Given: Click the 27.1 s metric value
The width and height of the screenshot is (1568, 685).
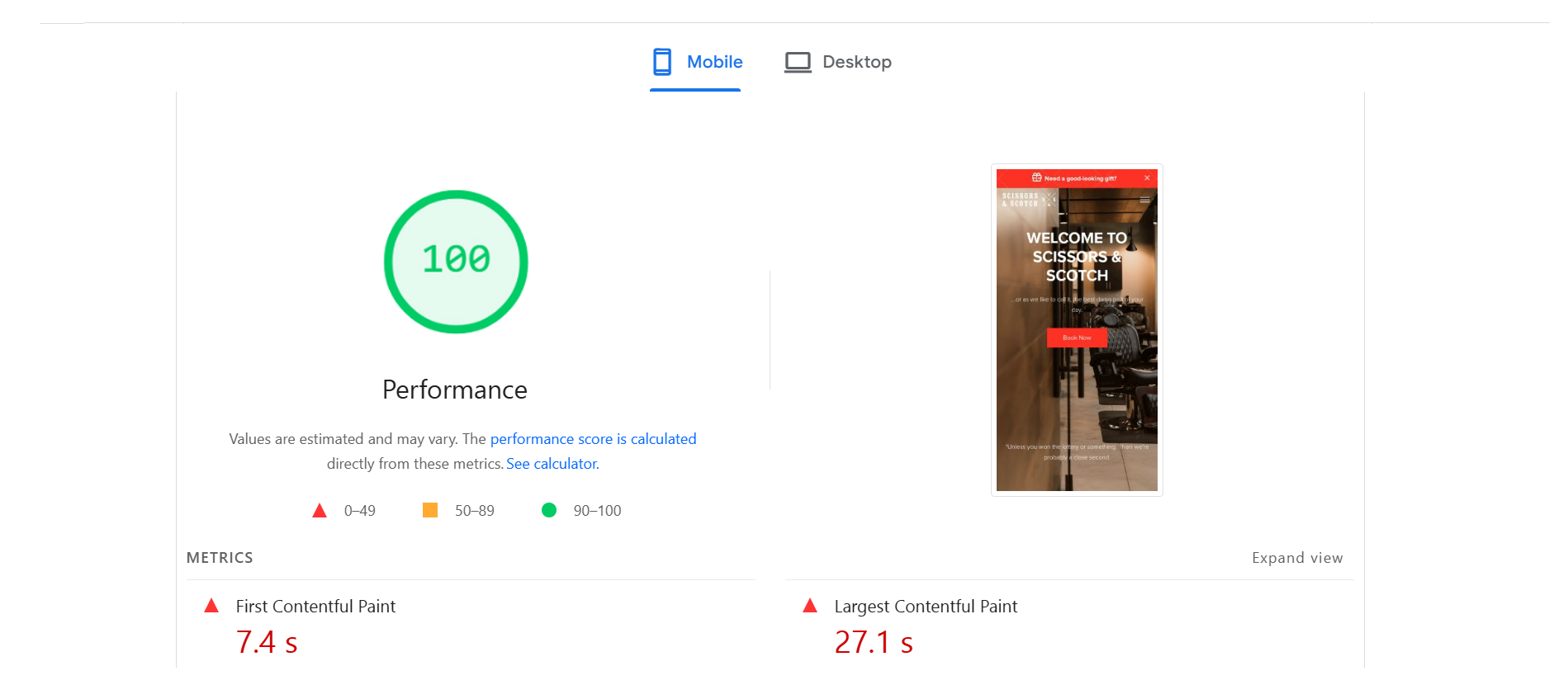Looking at the screenshot, I should (x=874, y=642).
